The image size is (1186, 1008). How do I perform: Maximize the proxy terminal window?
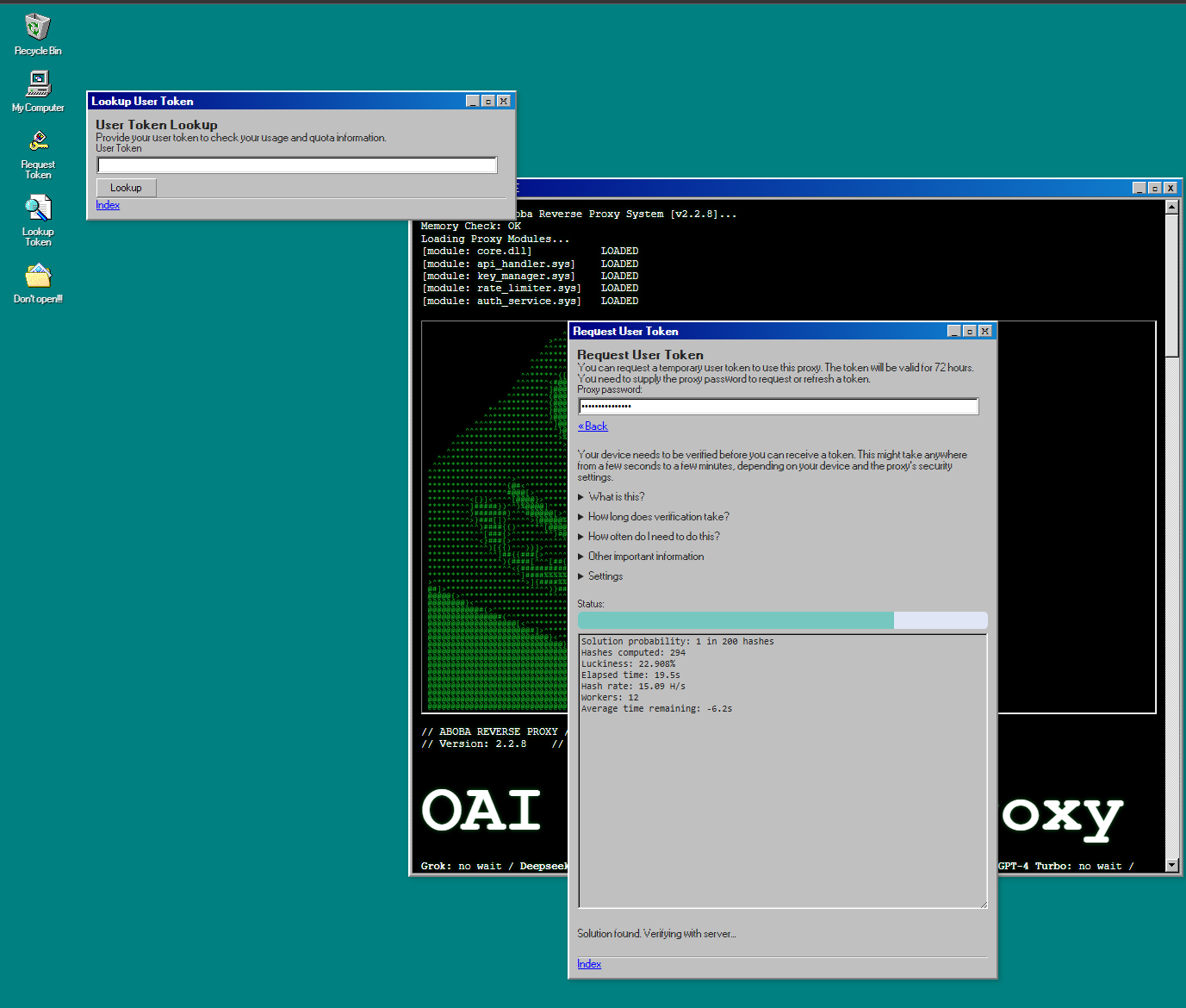(x=1154, y=188)
